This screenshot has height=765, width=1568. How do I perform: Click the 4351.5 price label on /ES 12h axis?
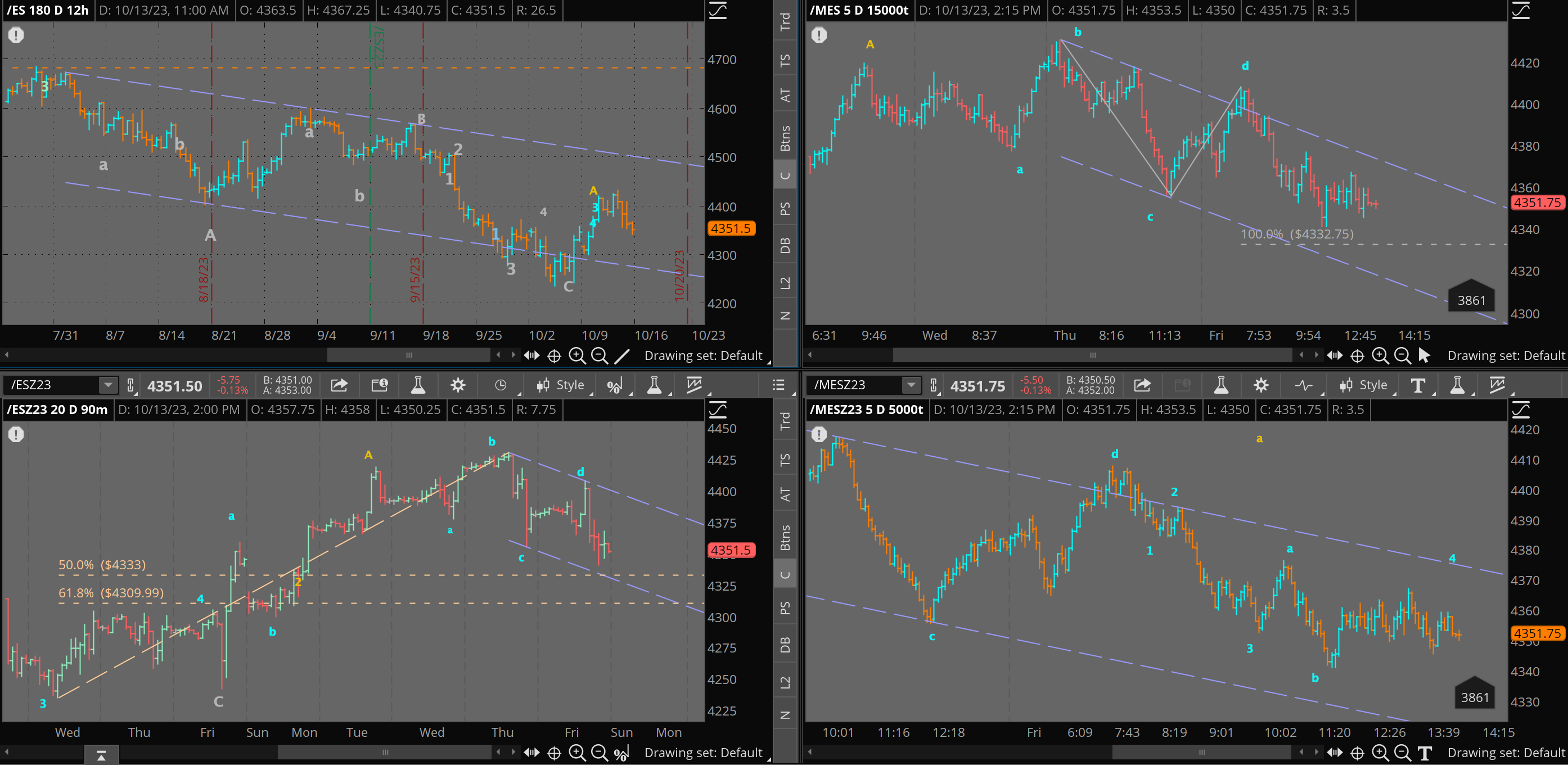[731, 229]
